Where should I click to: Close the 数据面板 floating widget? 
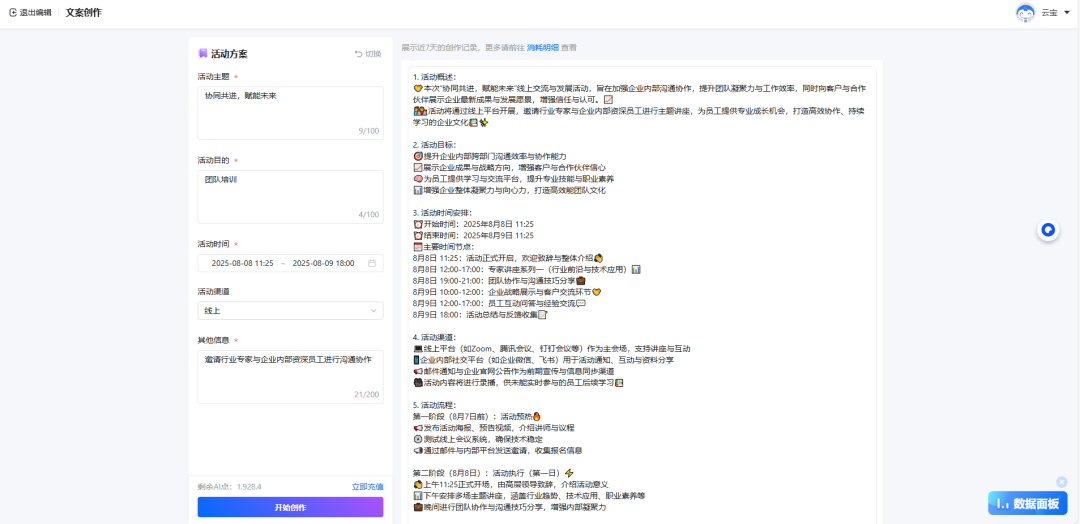coord(1061,481)
